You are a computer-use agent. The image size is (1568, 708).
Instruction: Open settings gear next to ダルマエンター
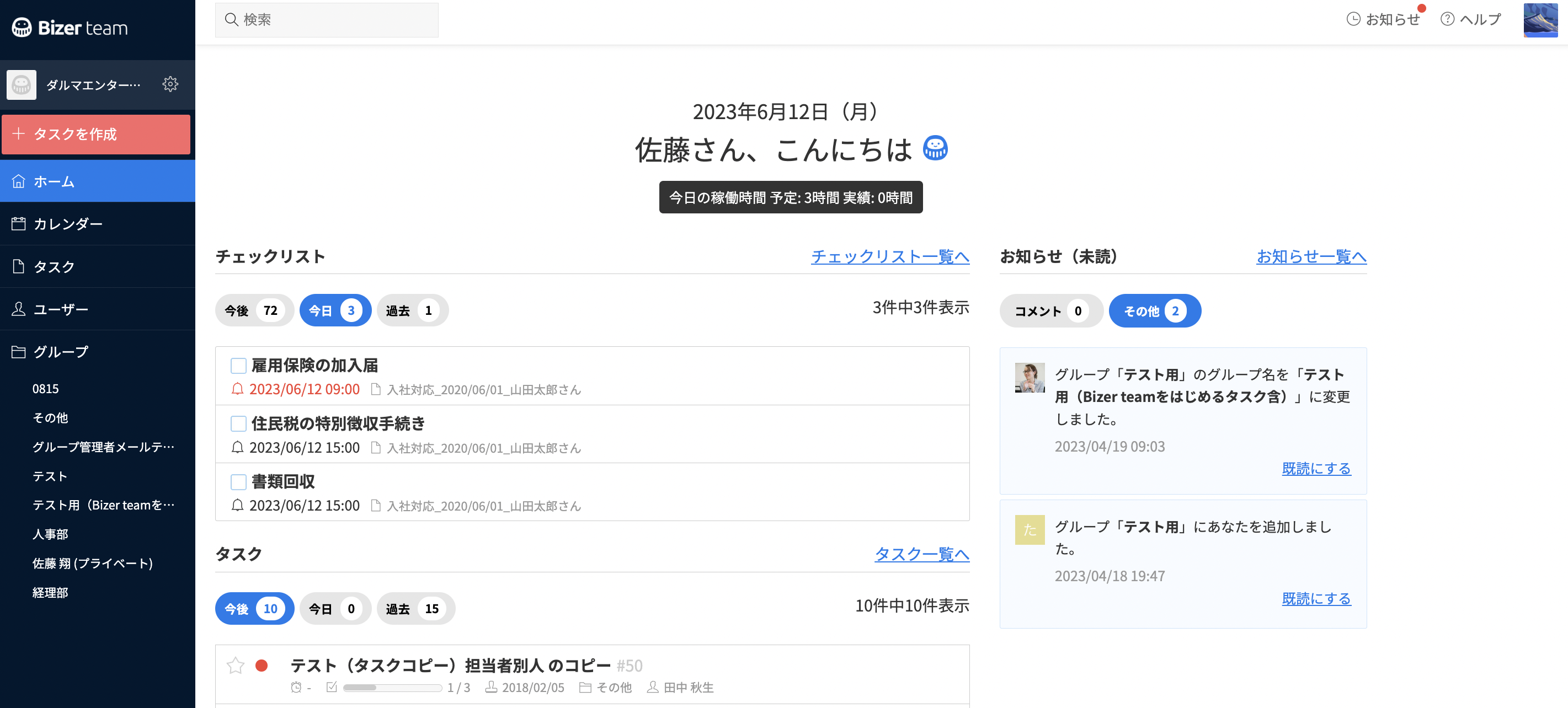pyautogui.click(x=170, y=84)
